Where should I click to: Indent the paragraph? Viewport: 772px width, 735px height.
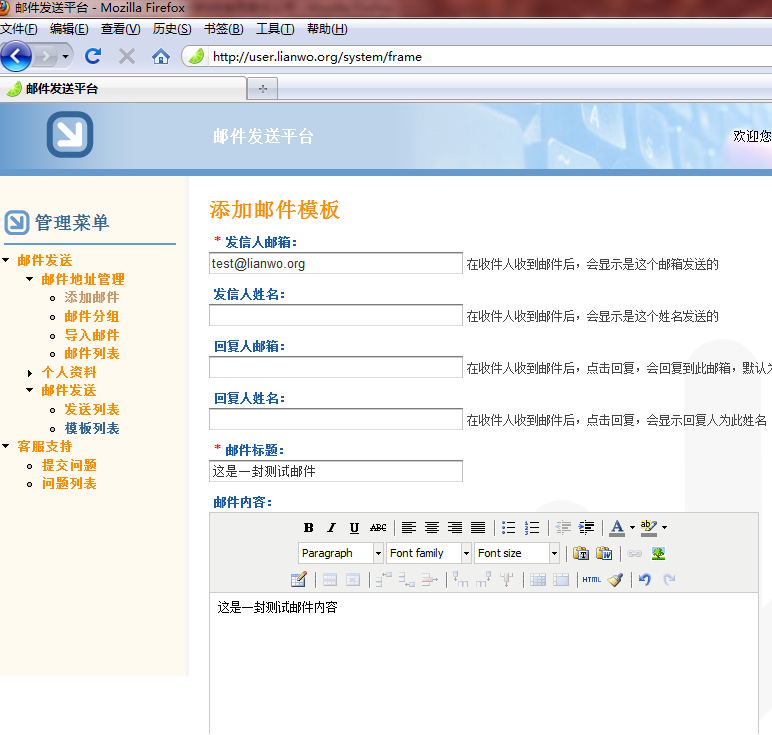[x=586, y=528]
